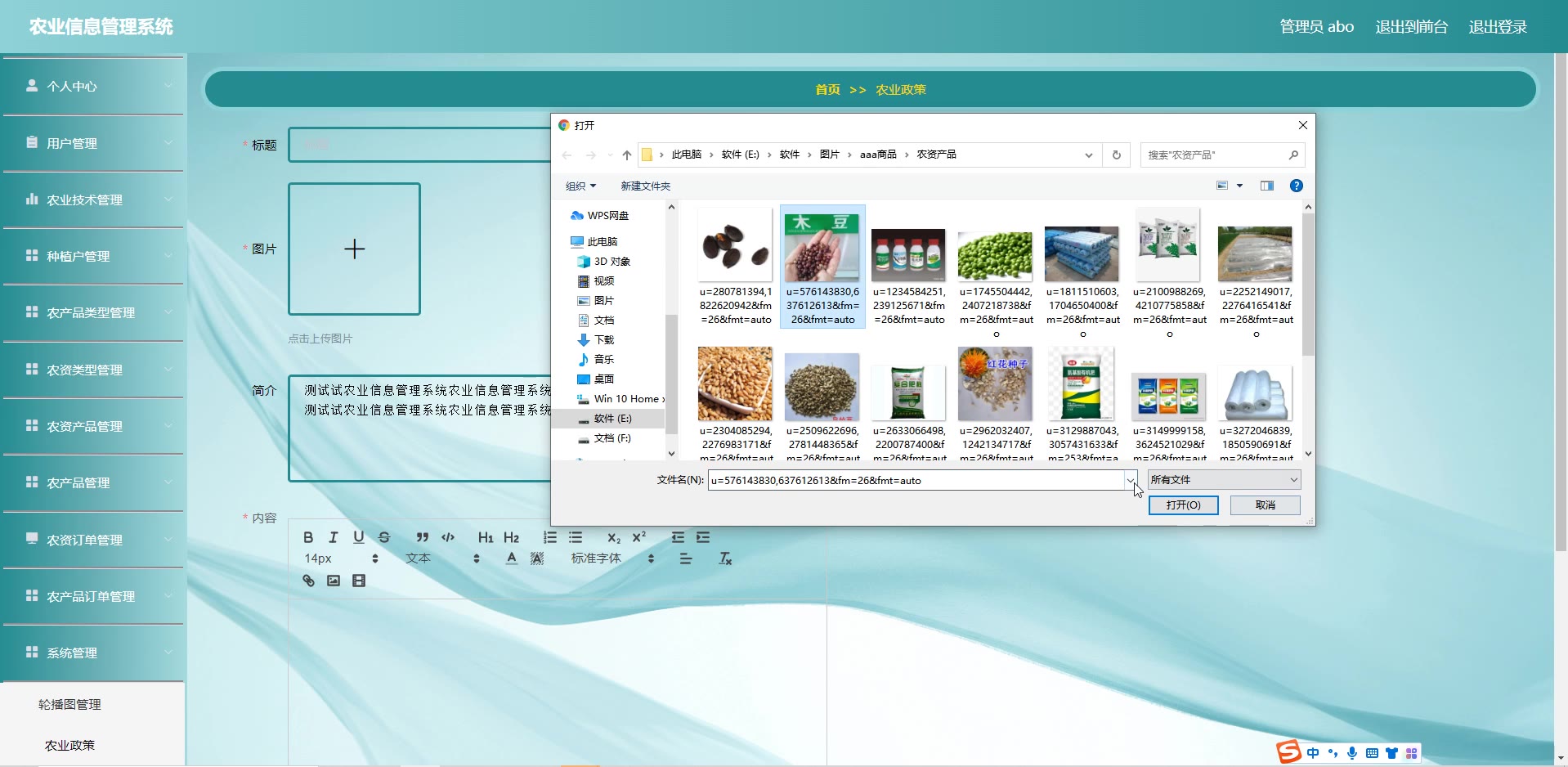Screen dimensions: 1568x767
Task: Toggle bold formatting in the content editor
Action: [x=308, y=537]
